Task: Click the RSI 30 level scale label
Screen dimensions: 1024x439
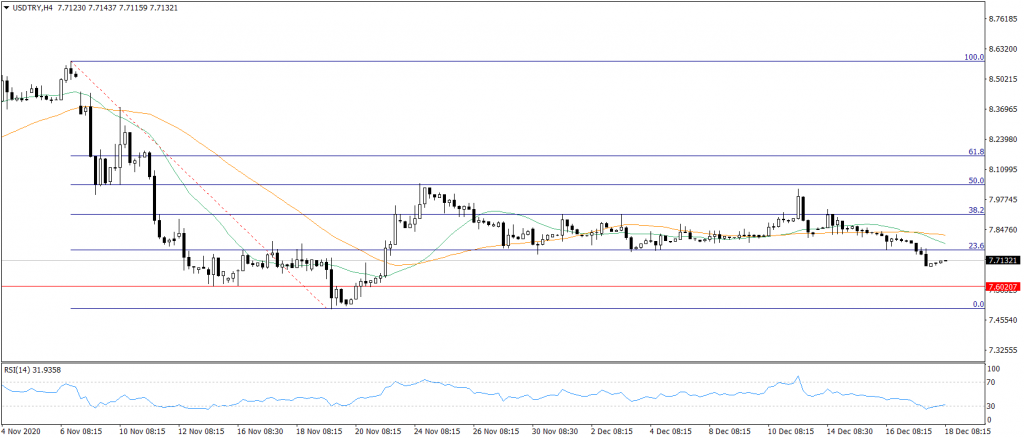Action: [993, 405]
